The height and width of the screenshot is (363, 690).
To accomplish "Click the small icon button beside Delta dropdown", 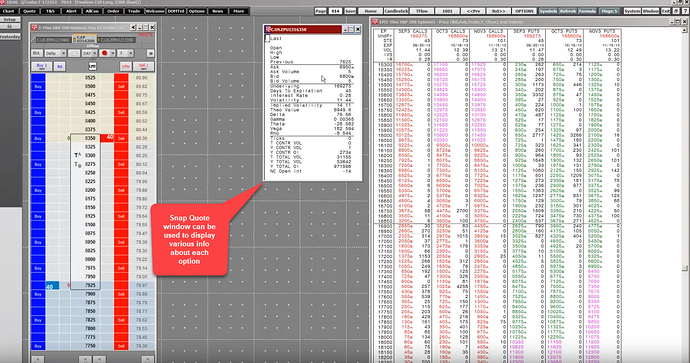I will 74,53.
